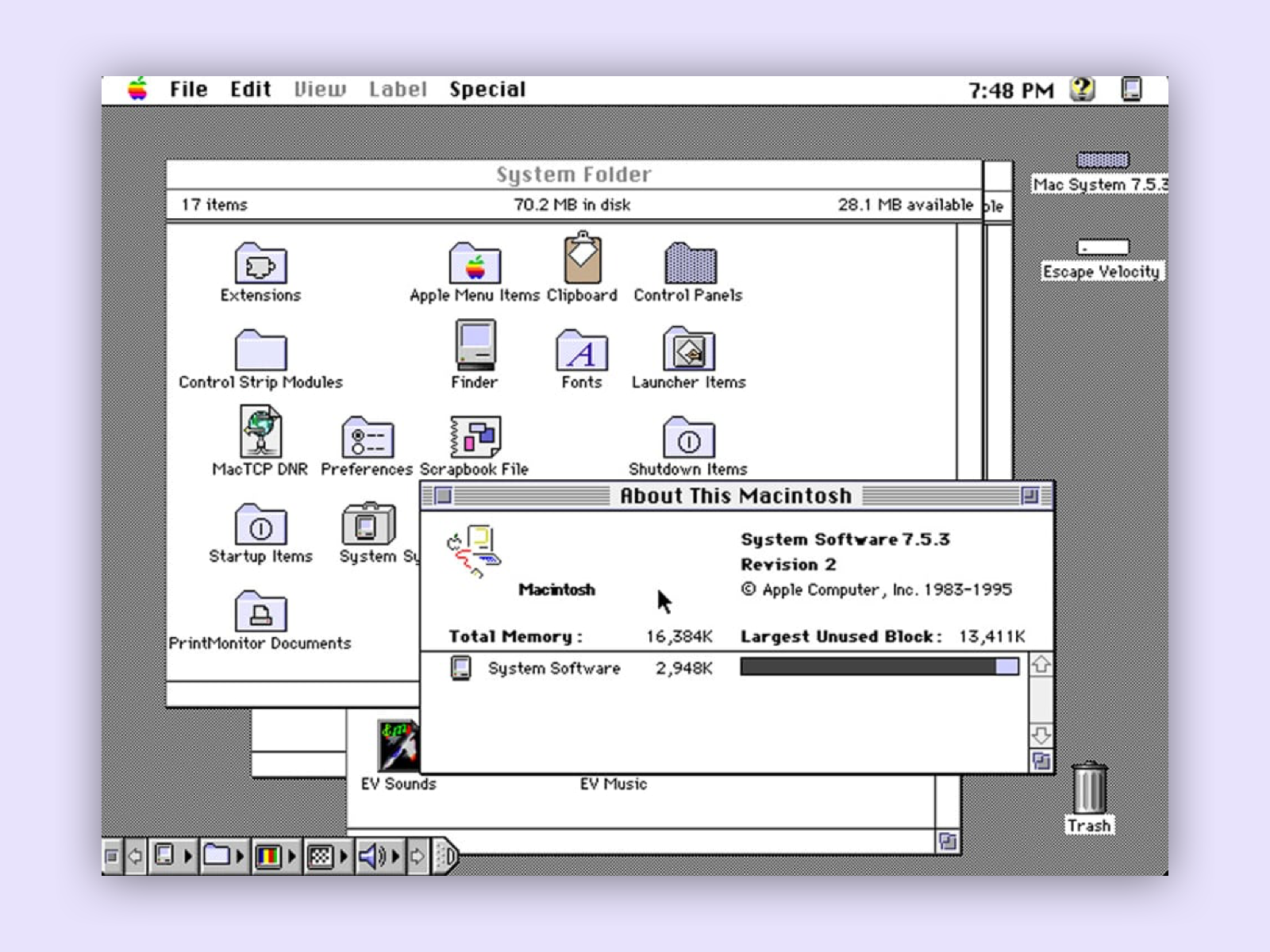Click the menu bar clock
Image resolution: width=1270 pixels, height=952 pixels.
coord(1010,90)
